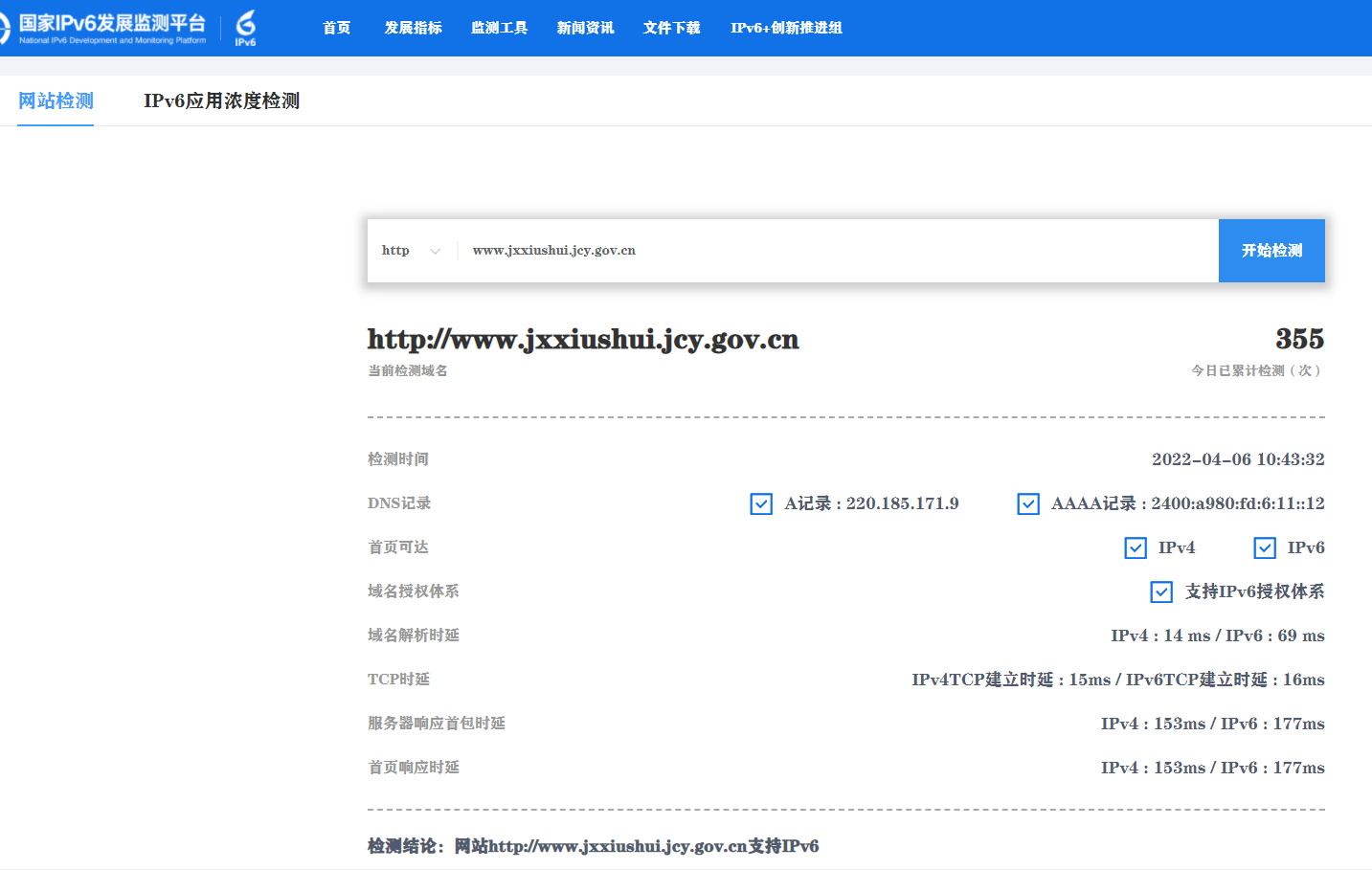Click the 域名授权体系 label
The width and height of the screenshot is (1372, 870).
click(x=414, y=591)
